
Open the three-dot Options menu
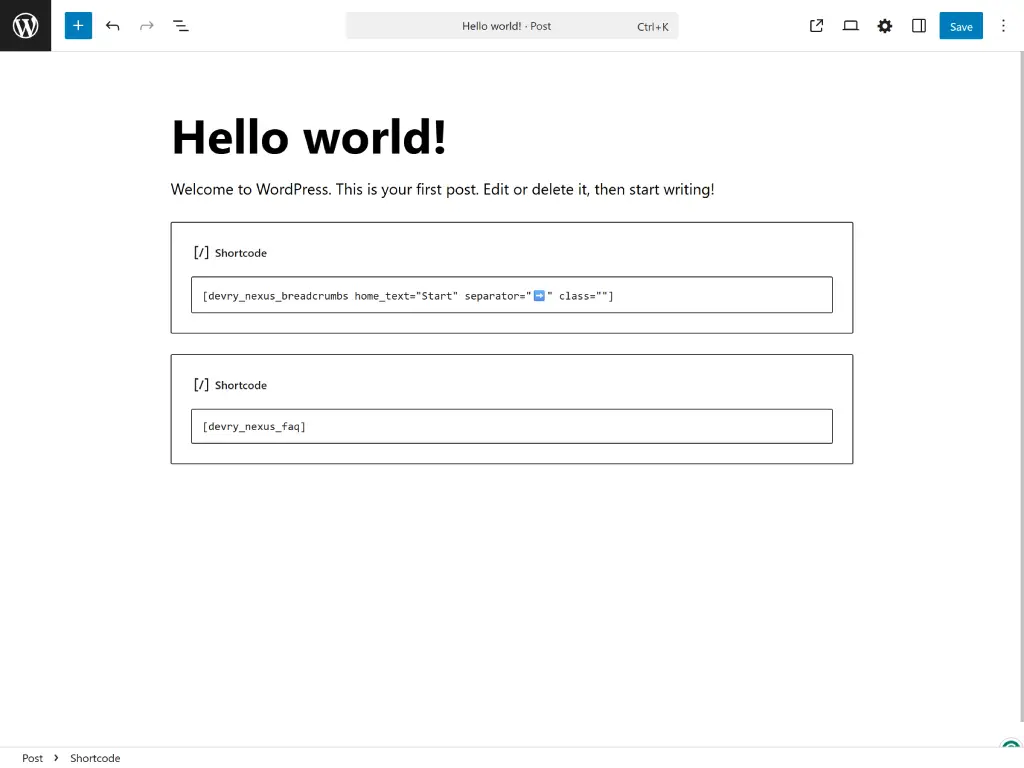1003,26
